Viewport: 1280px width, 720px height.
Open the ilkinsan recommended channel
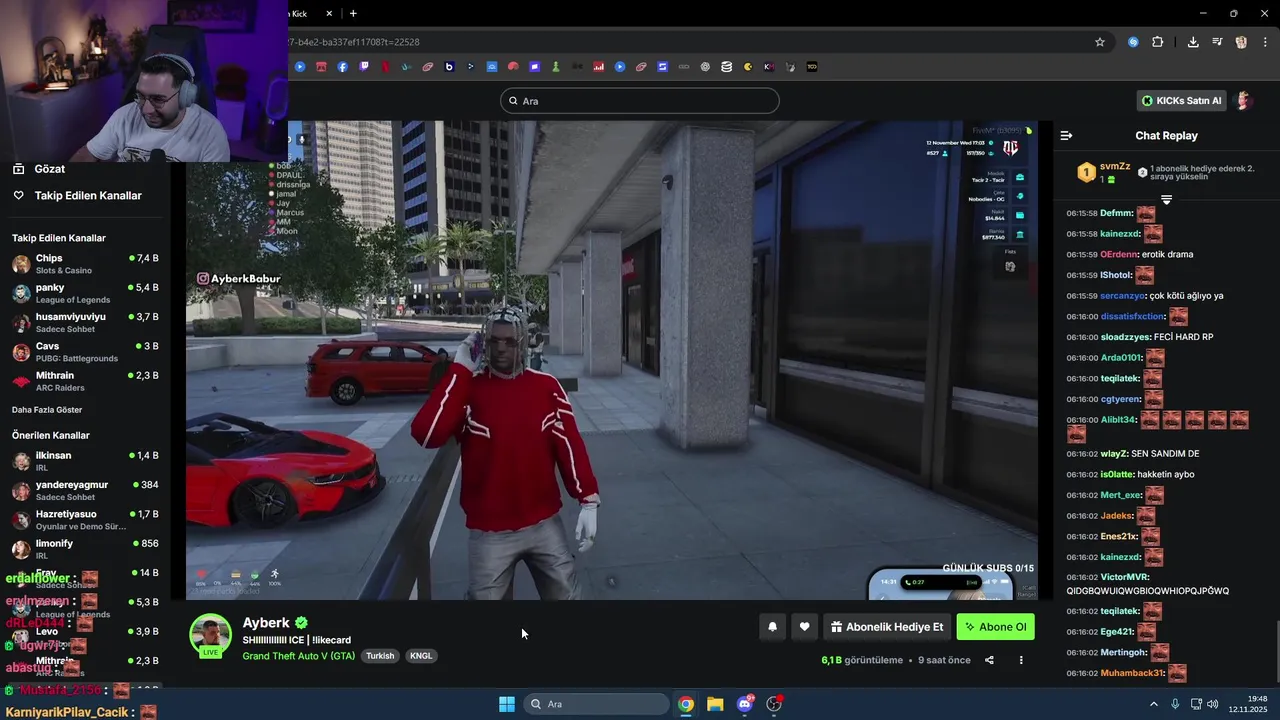pyautogui.click(x=84, y=461)
